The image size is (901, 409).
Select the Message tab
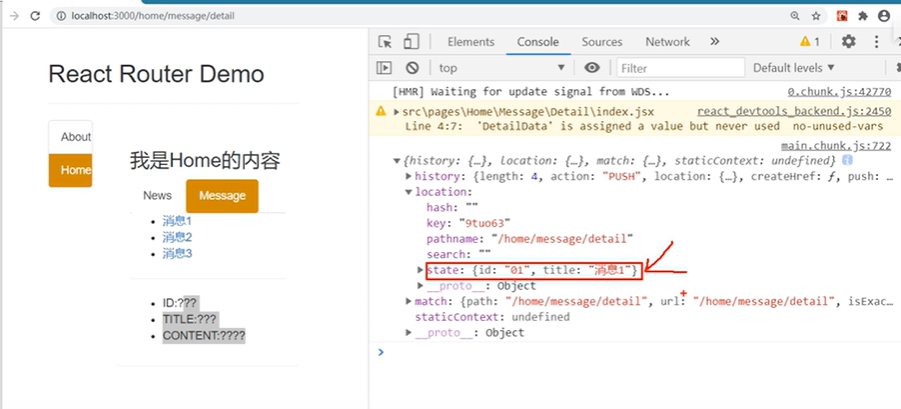pyautogui.click(x=222, y=195)
